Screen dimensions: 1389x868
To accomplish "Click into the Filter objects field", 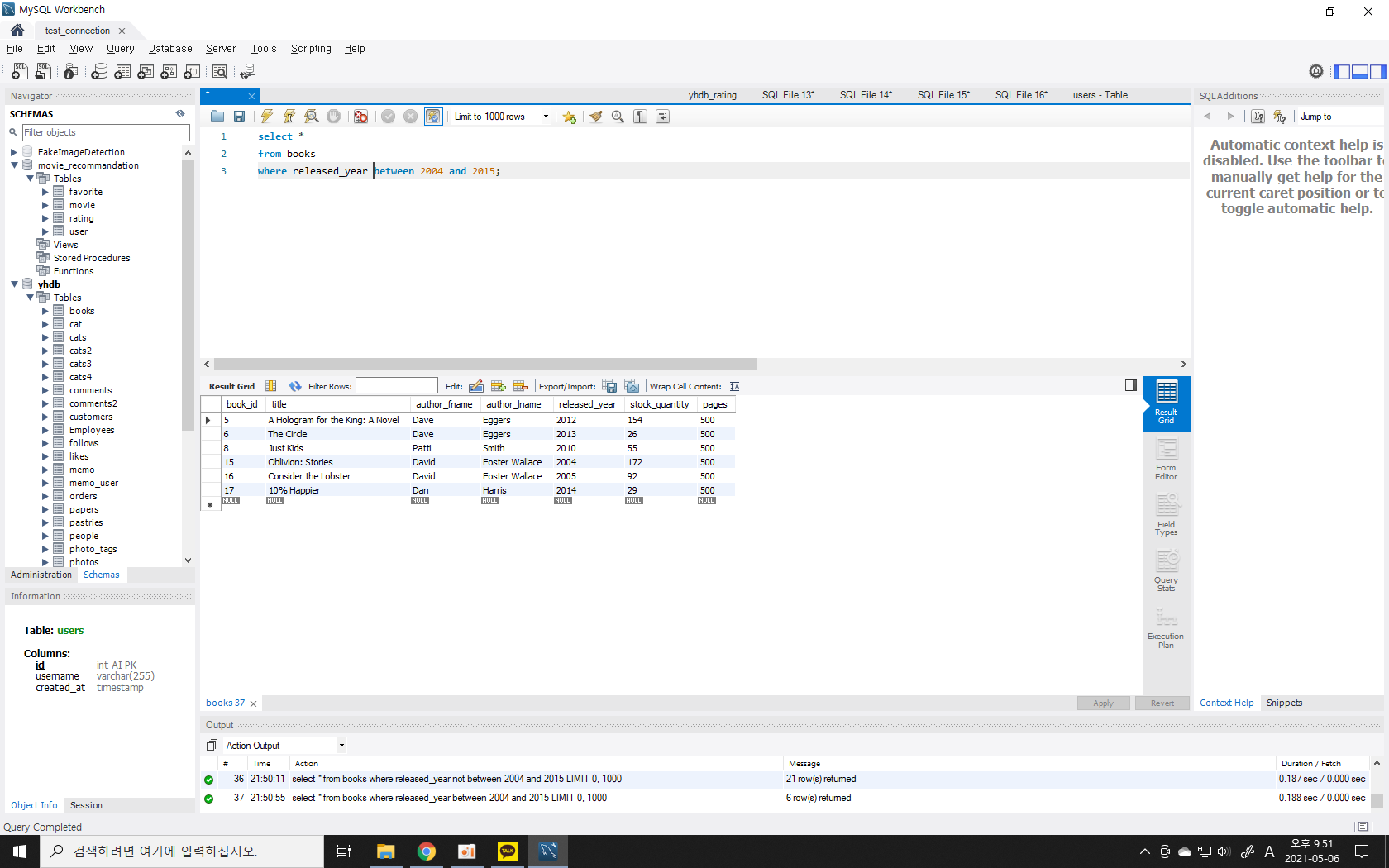I will [106, 132].
